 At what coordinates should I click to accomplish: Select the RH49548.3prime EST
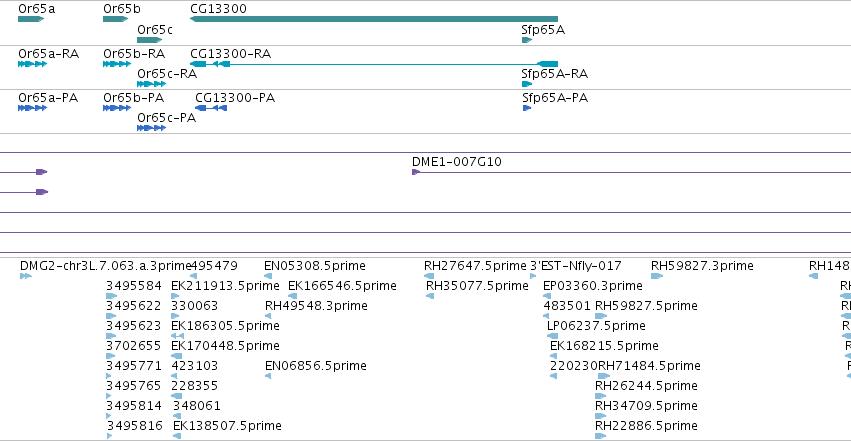coord(268,316)
